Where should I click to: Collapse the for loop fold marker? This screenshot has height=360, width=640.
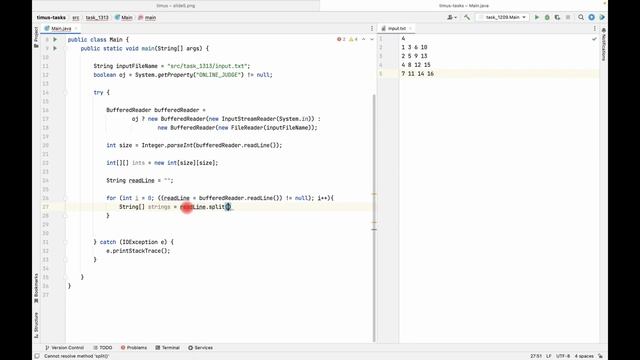65,198
